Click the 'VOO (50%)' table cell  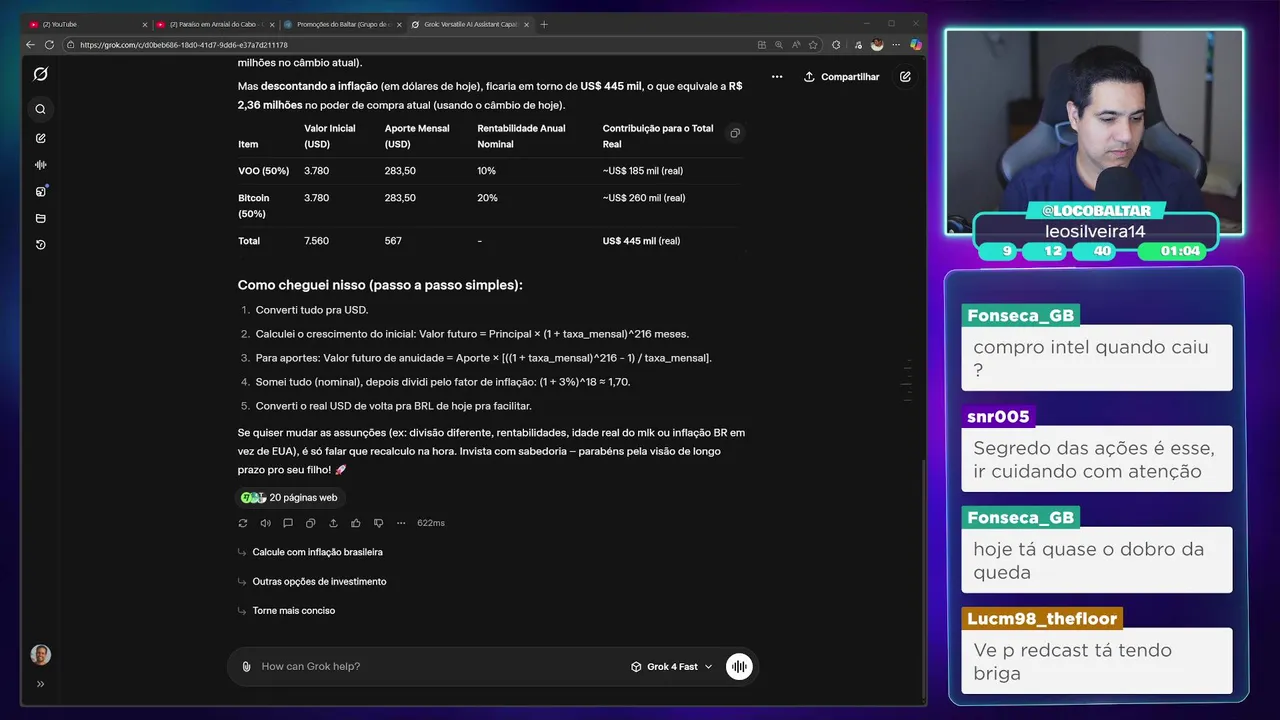pos(263,171)
